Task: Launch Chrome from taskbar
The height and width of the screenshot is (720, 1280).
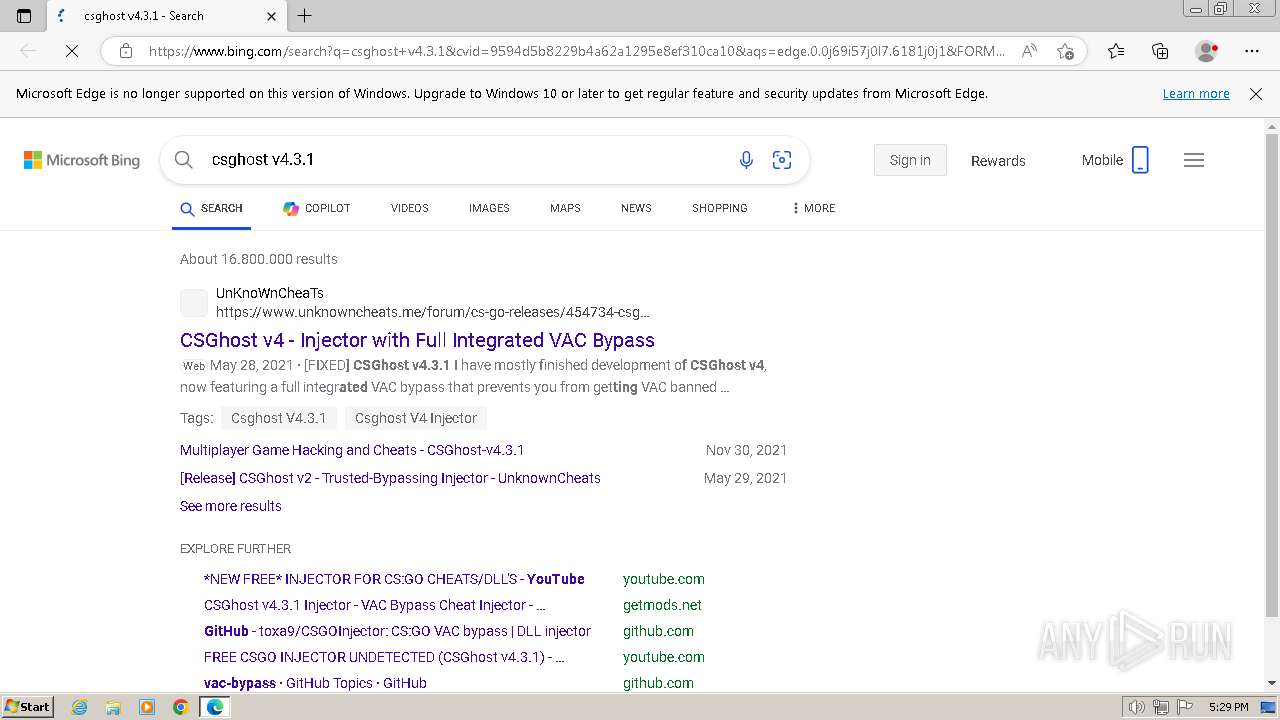Action: click(x=181, y=707)
